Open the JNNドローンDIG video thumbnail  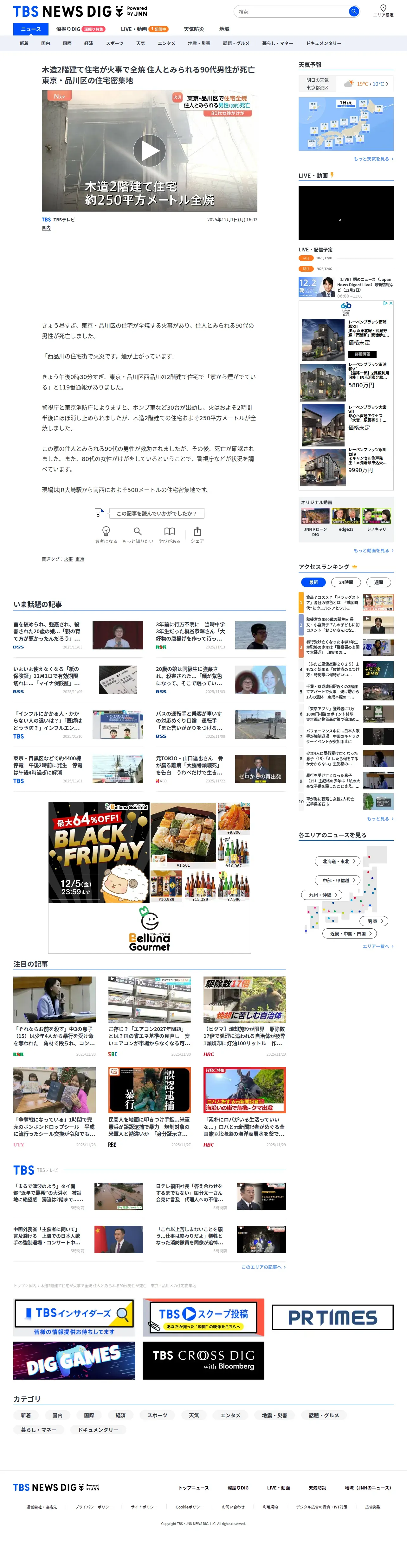[x=315, y=516]
